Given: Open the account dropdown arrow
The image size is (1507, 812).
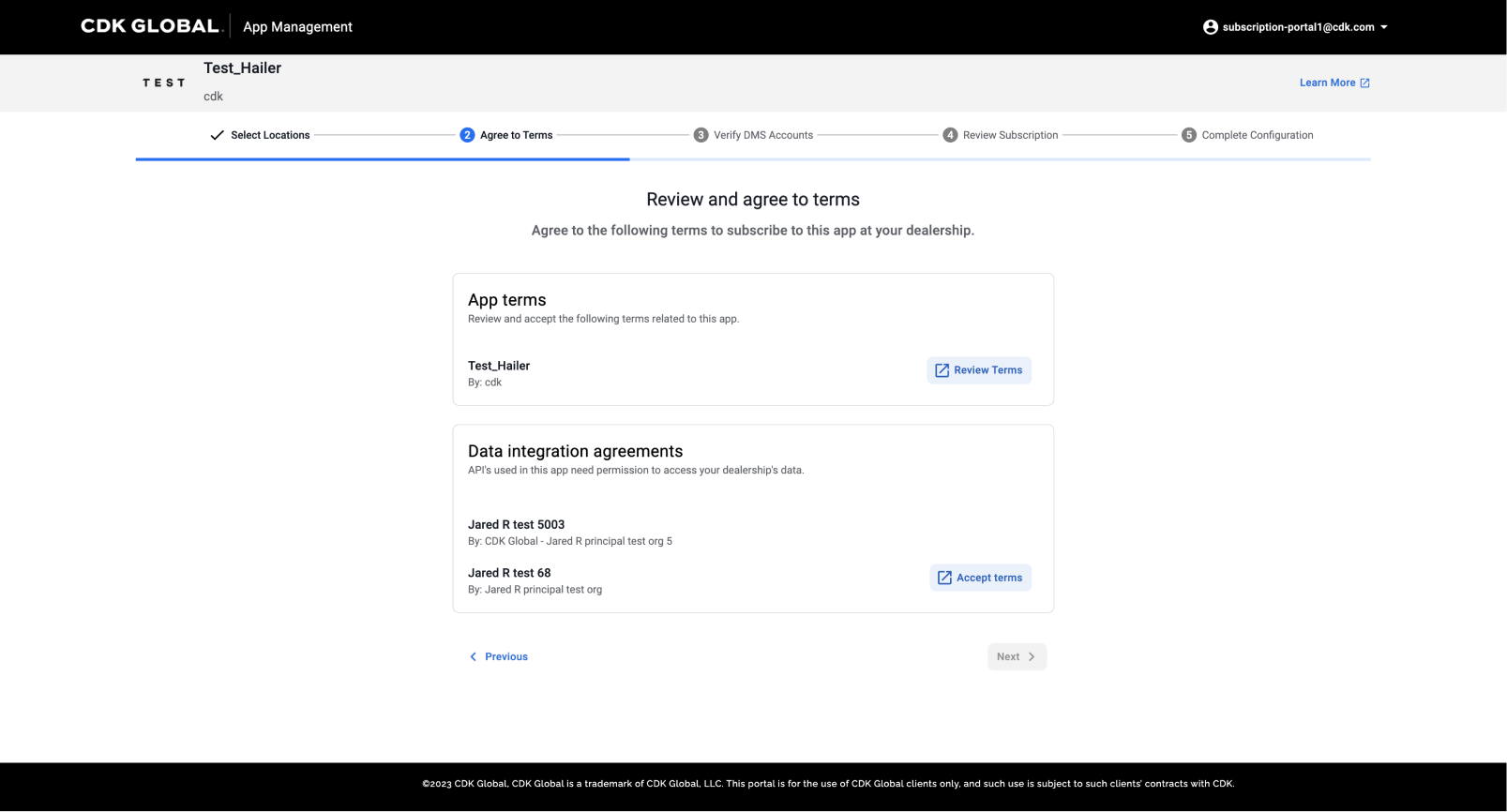Looking at the screenshot, I should pos(1384,27).
